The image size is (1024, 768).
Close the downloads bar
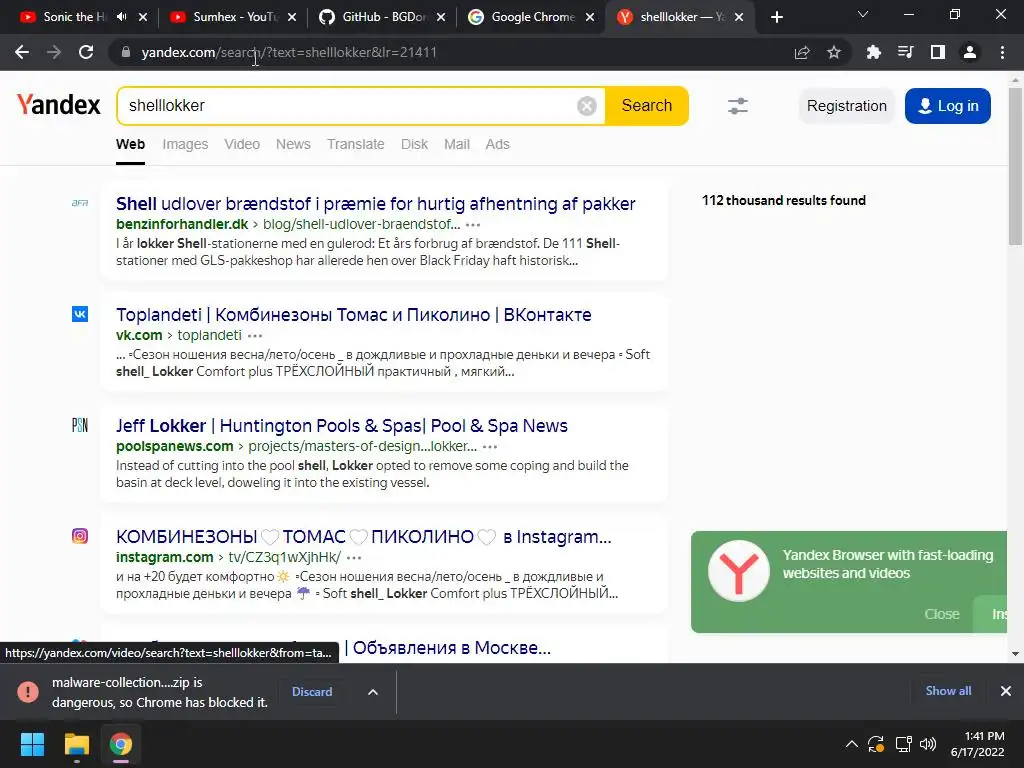[1006, 691]
